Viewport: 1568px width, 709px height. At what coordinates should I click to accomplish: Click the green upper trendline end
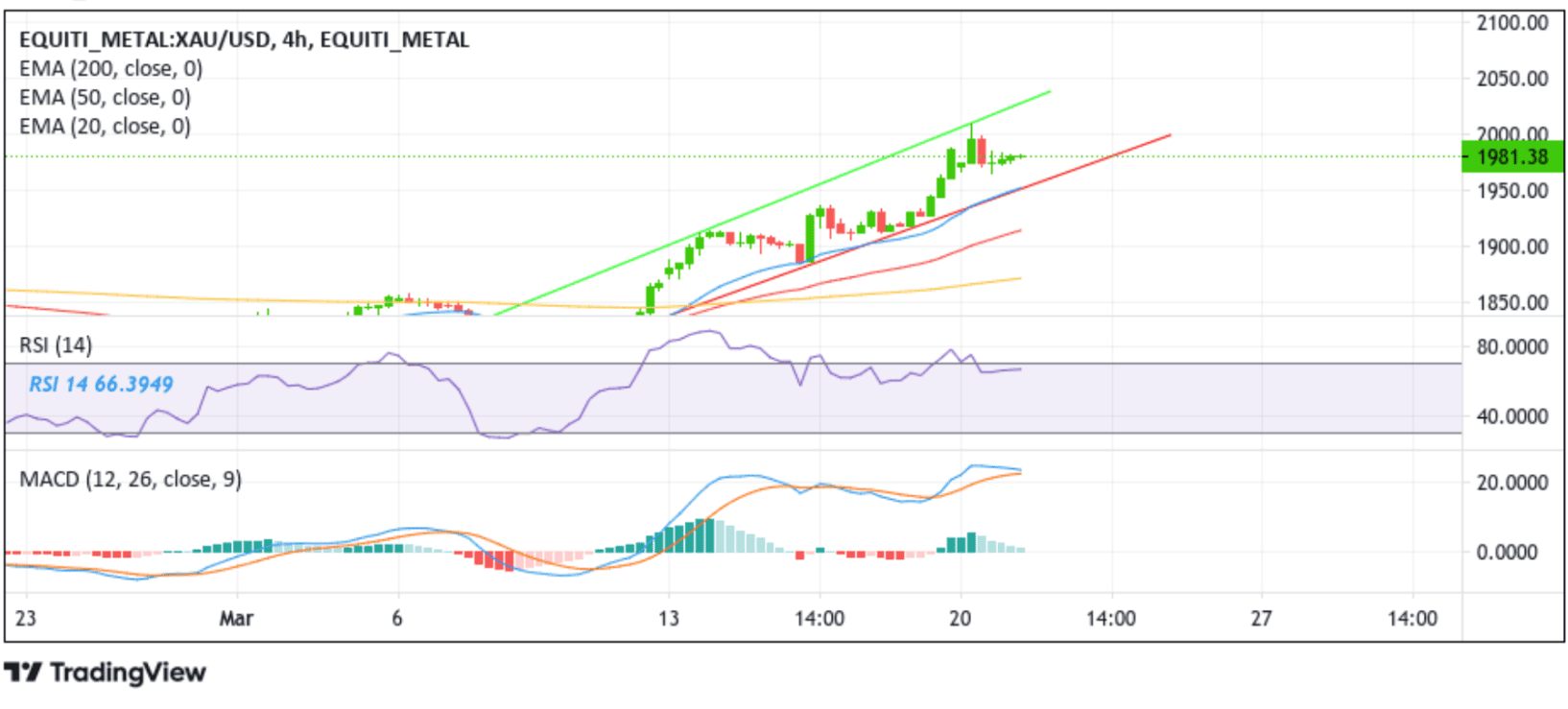(x=1049, y=93)
